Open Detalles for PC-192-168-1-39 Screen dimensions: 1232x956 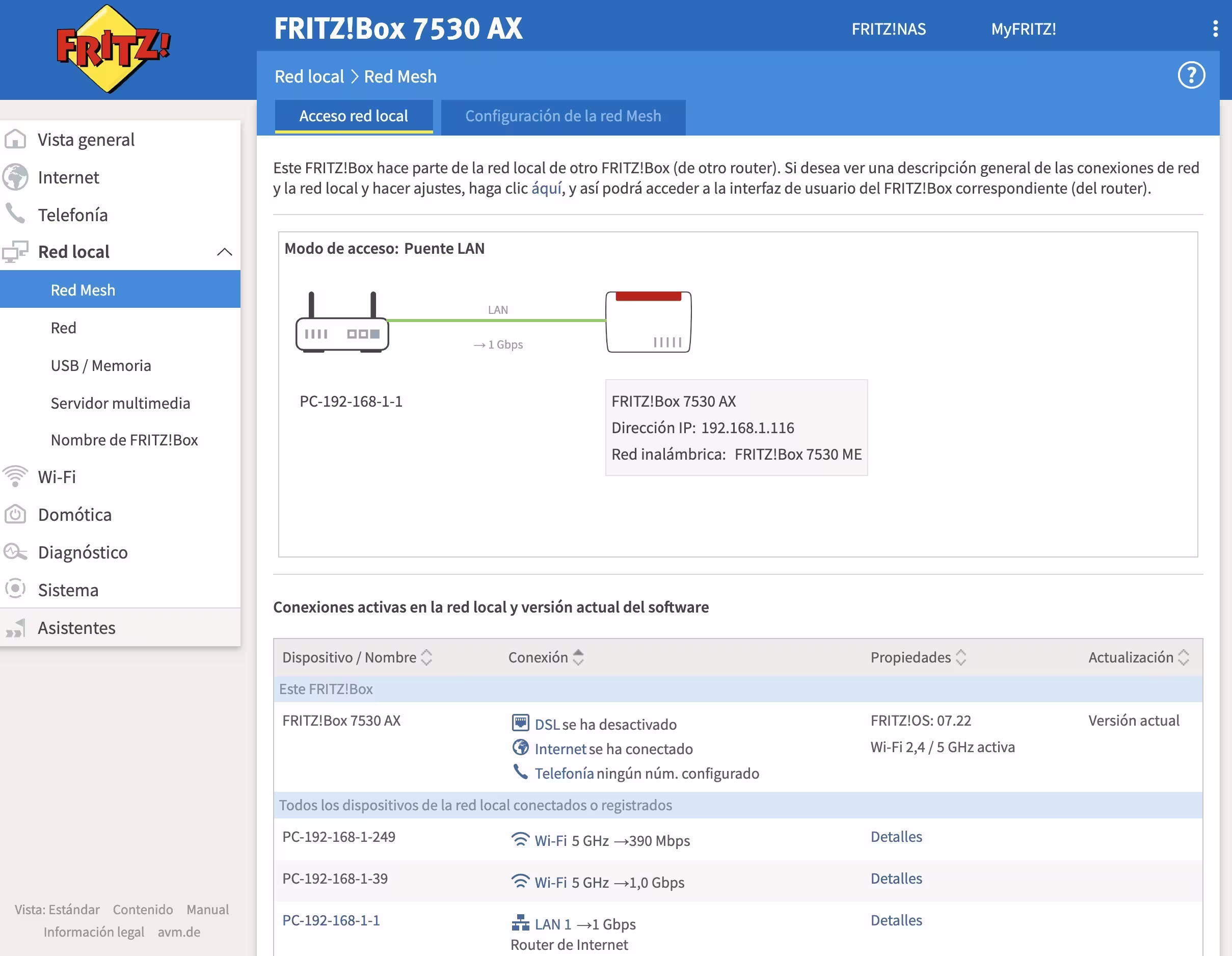pyautogui.click(x=896, y=878)
